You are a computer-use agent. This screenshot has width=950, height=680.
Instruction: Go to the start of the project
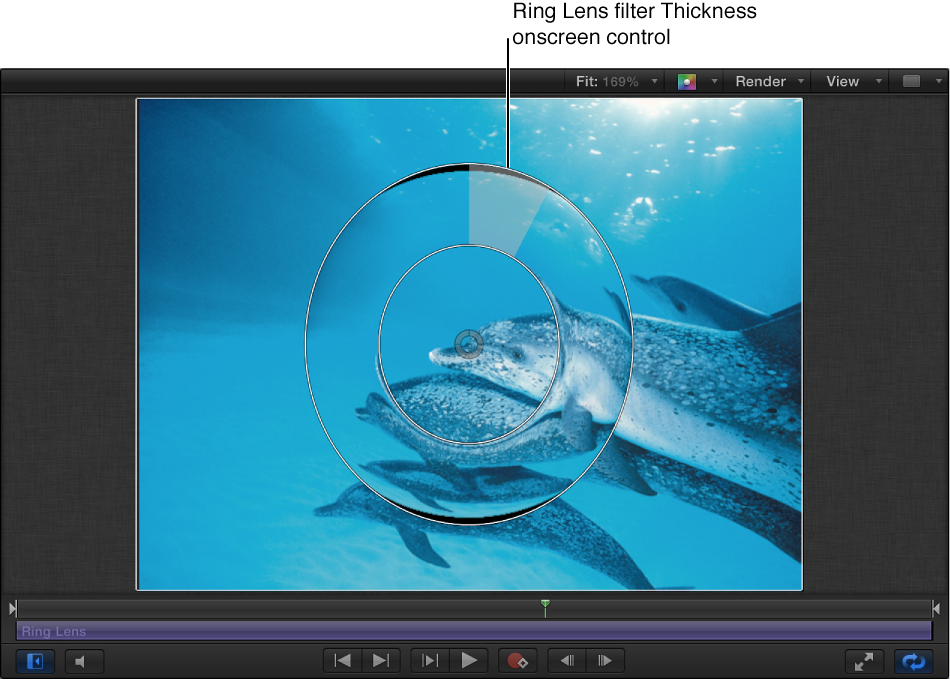(341, 661)
